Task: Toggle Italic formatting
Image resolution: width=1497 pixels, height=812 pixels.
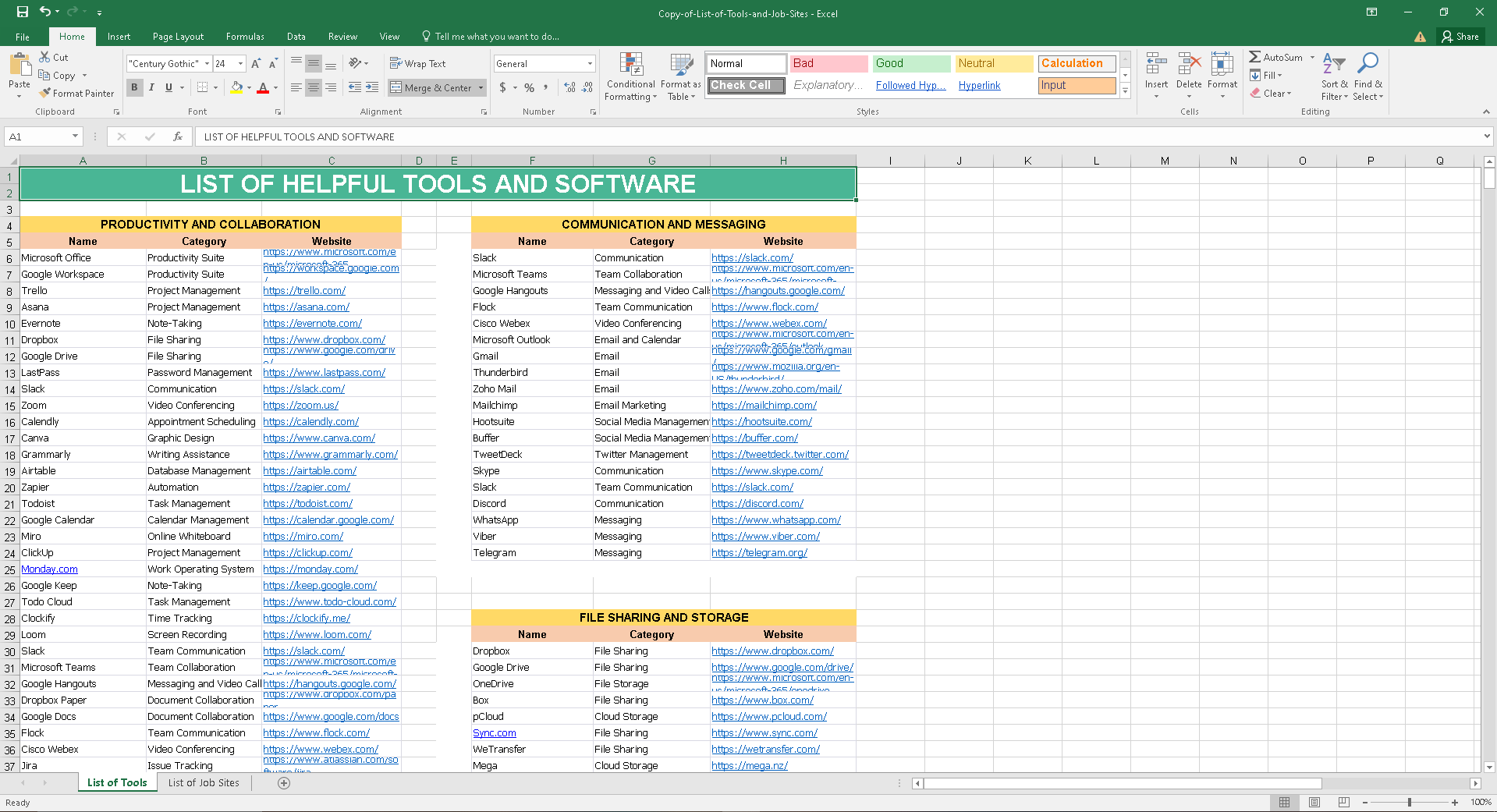Action: coord(151,87)
